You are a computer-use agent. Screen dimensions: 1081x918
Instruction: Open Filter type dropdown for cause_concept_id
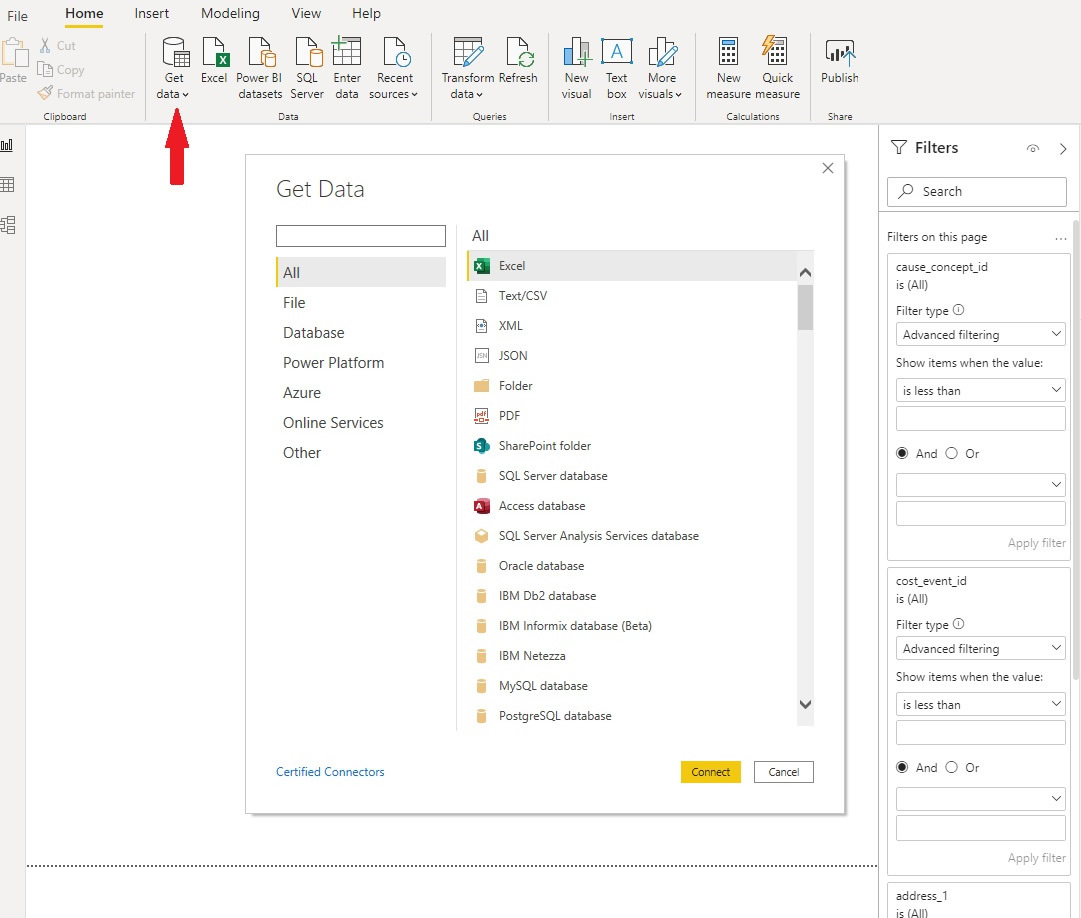point(980,334)
